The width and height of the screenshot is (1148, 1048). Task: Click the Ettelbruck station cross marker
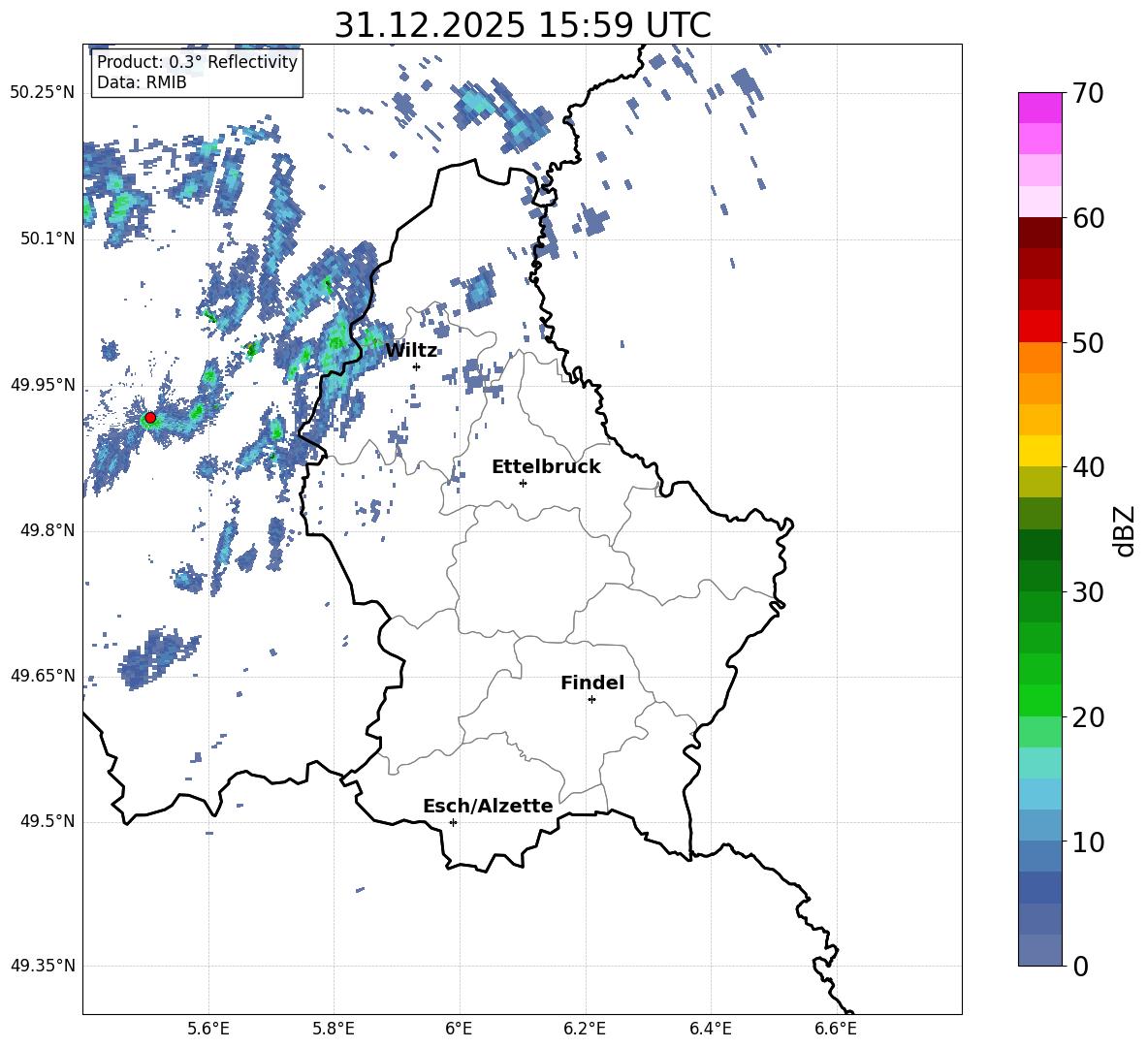(x=523, y=483)
